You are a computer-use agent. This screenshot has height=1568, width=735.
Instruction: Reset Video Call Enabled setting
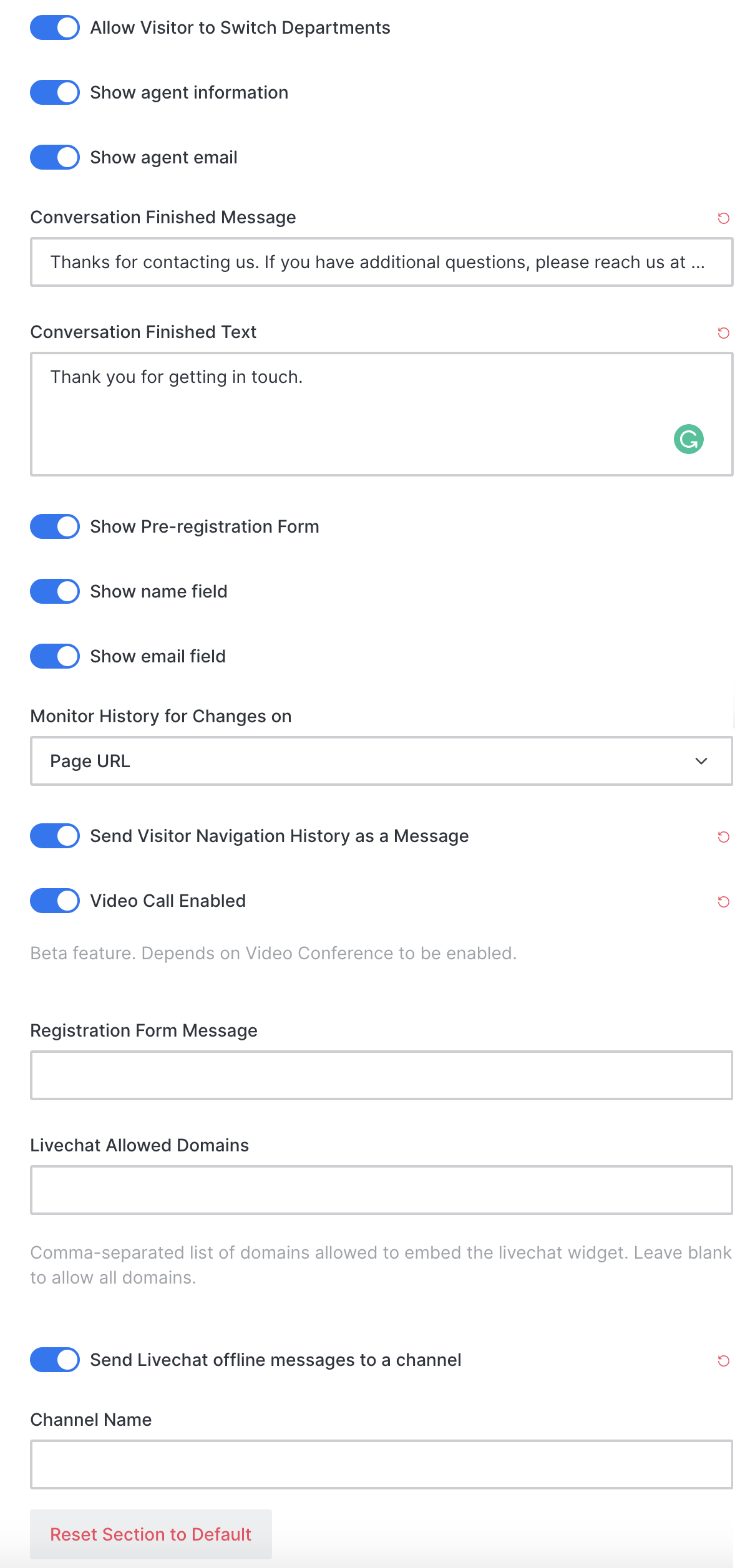pos(723,901)
